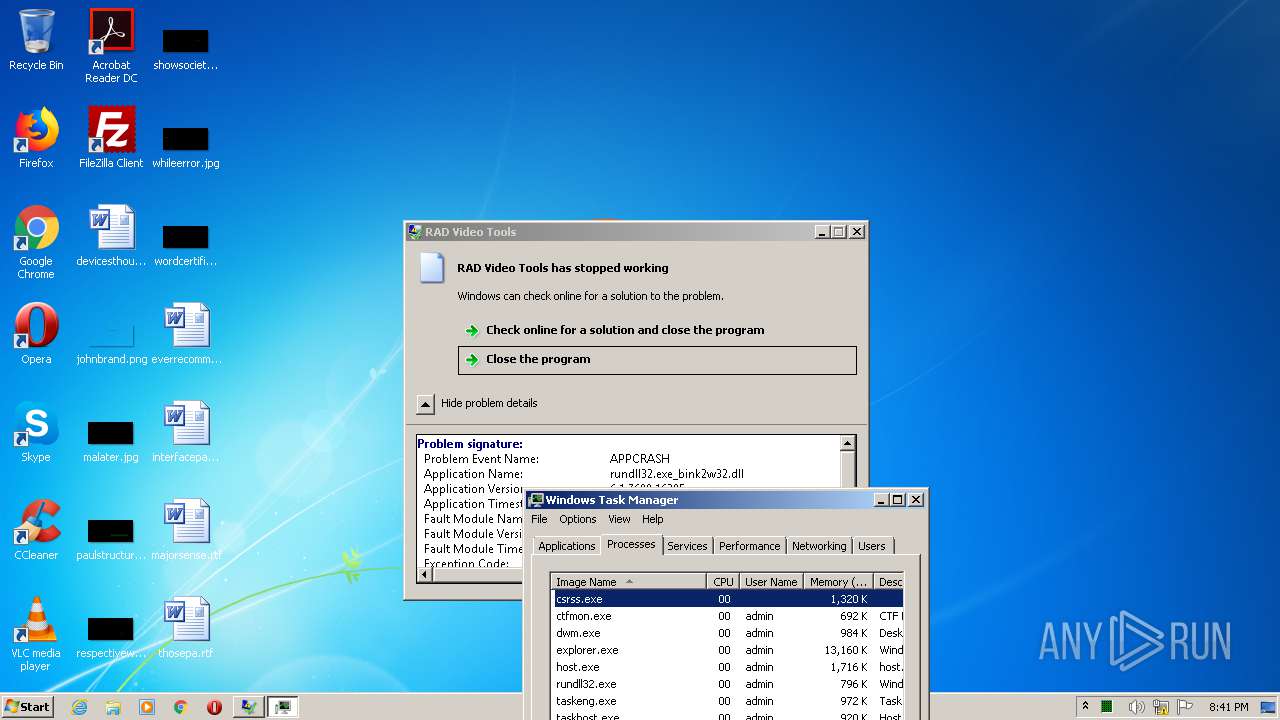Select the interfacepa Word document icon
This screenshot has height=720, width=1280.
point(186,432)
